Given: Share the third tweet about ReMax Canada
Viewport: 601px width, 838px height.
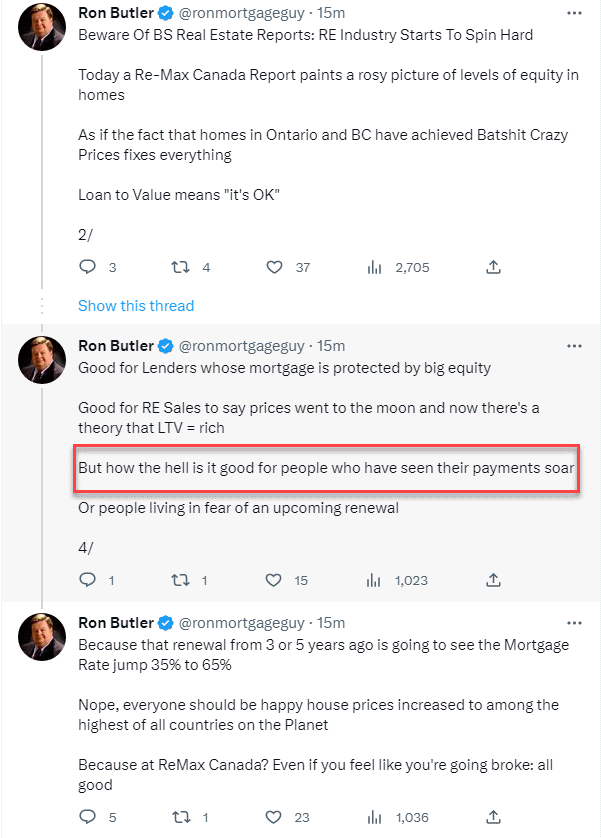Looking at the screenshot, I should tap(493, 817).
